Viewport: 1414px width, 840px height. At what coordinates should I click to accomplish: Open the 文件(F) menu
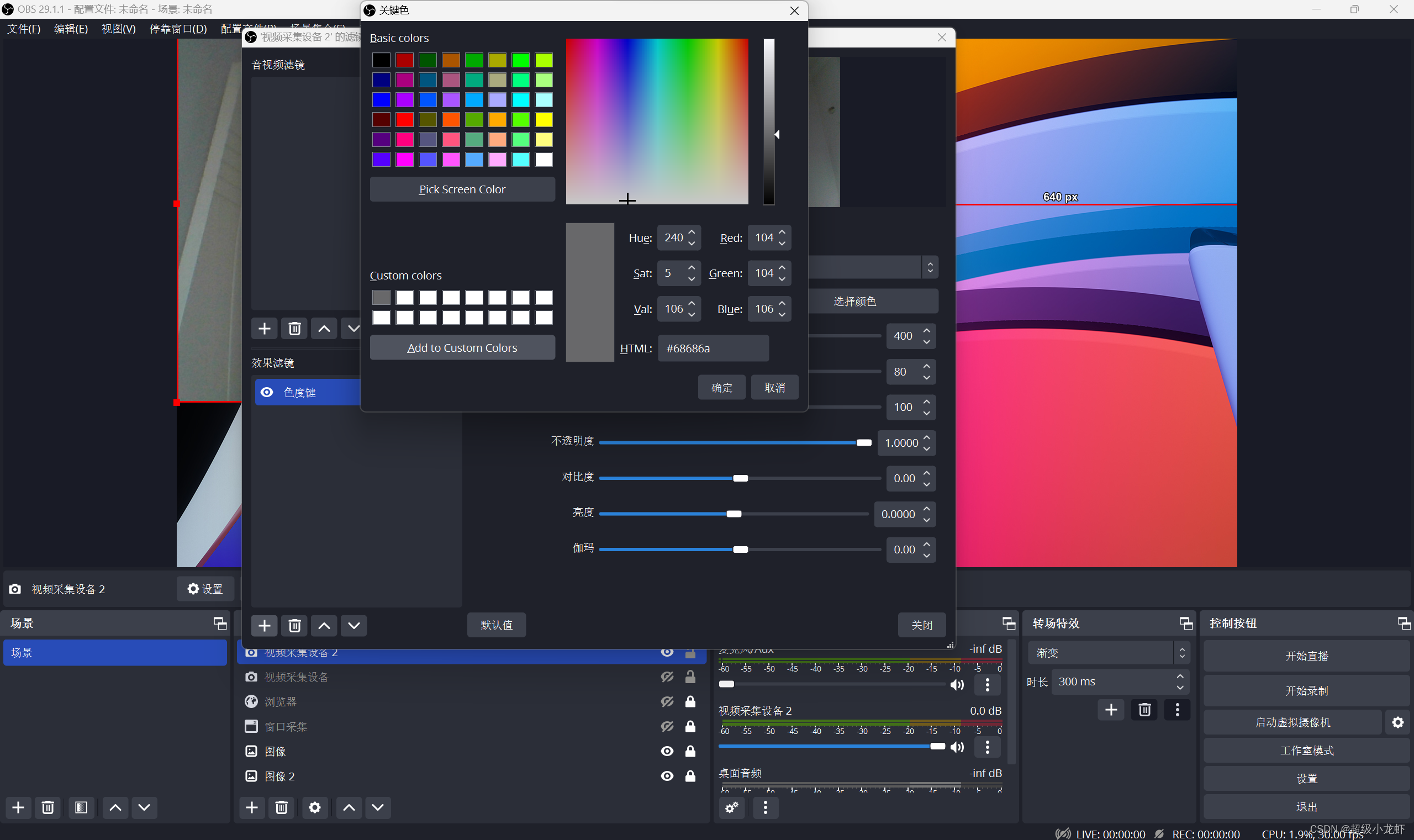click(x=24, y=29)
